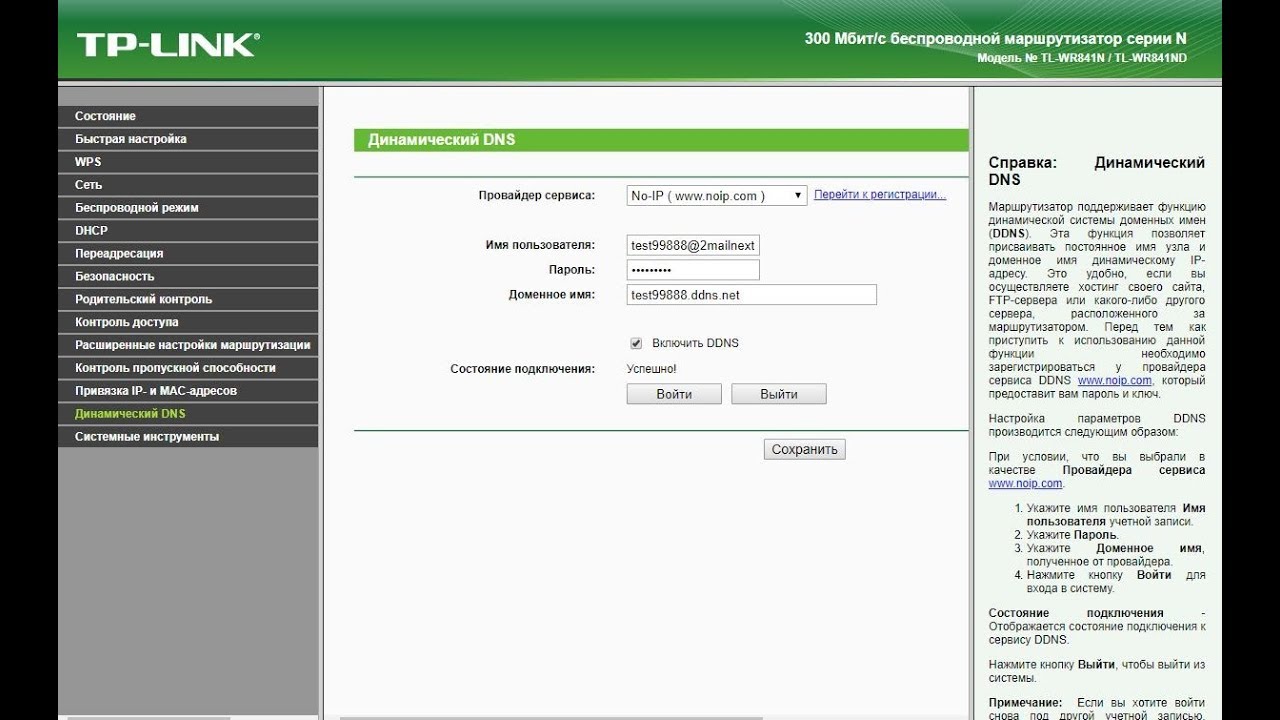The height and width of the screenshot is (720, 1280).
Task: Open www.noip.com link under Провайдера сервиса
Action: pos(1025,484)
